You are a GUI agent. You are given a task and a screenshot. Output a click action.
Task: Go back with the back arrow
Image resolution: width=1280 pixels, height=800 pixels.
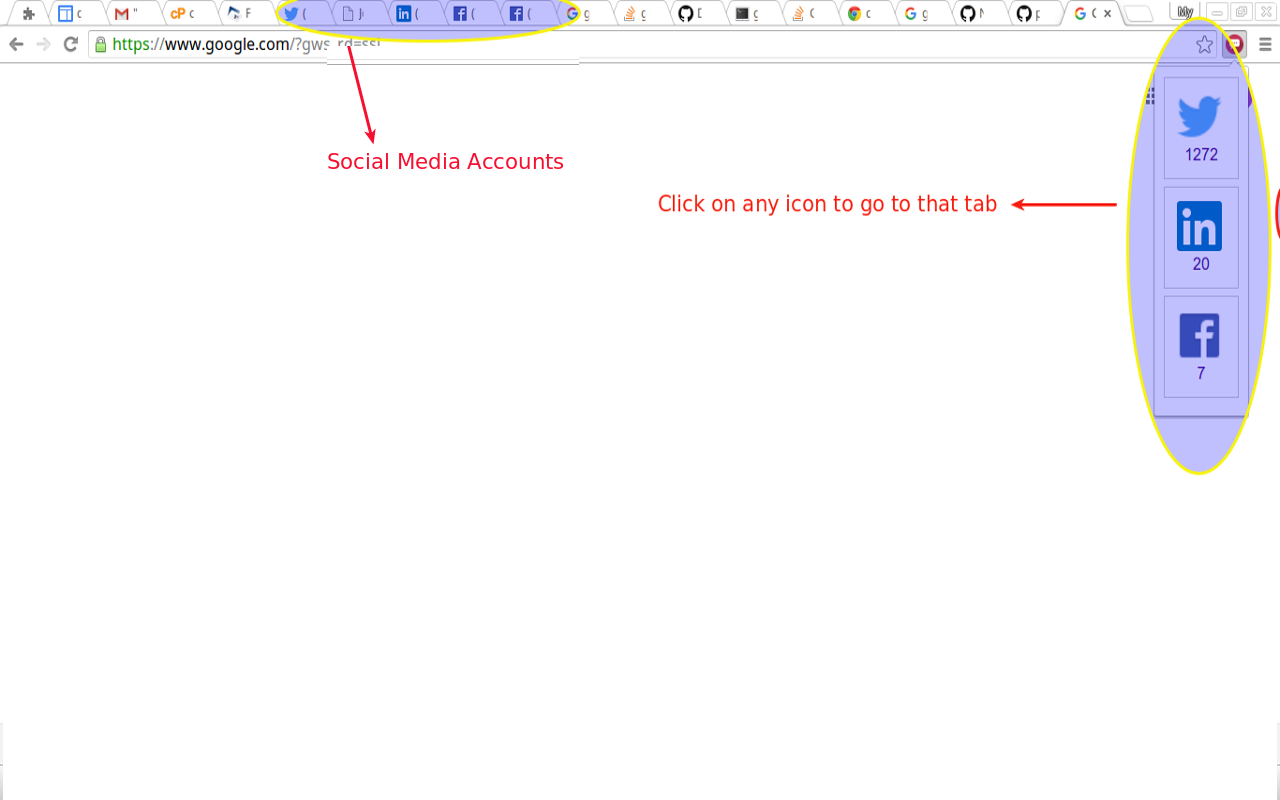pos(16,44)
